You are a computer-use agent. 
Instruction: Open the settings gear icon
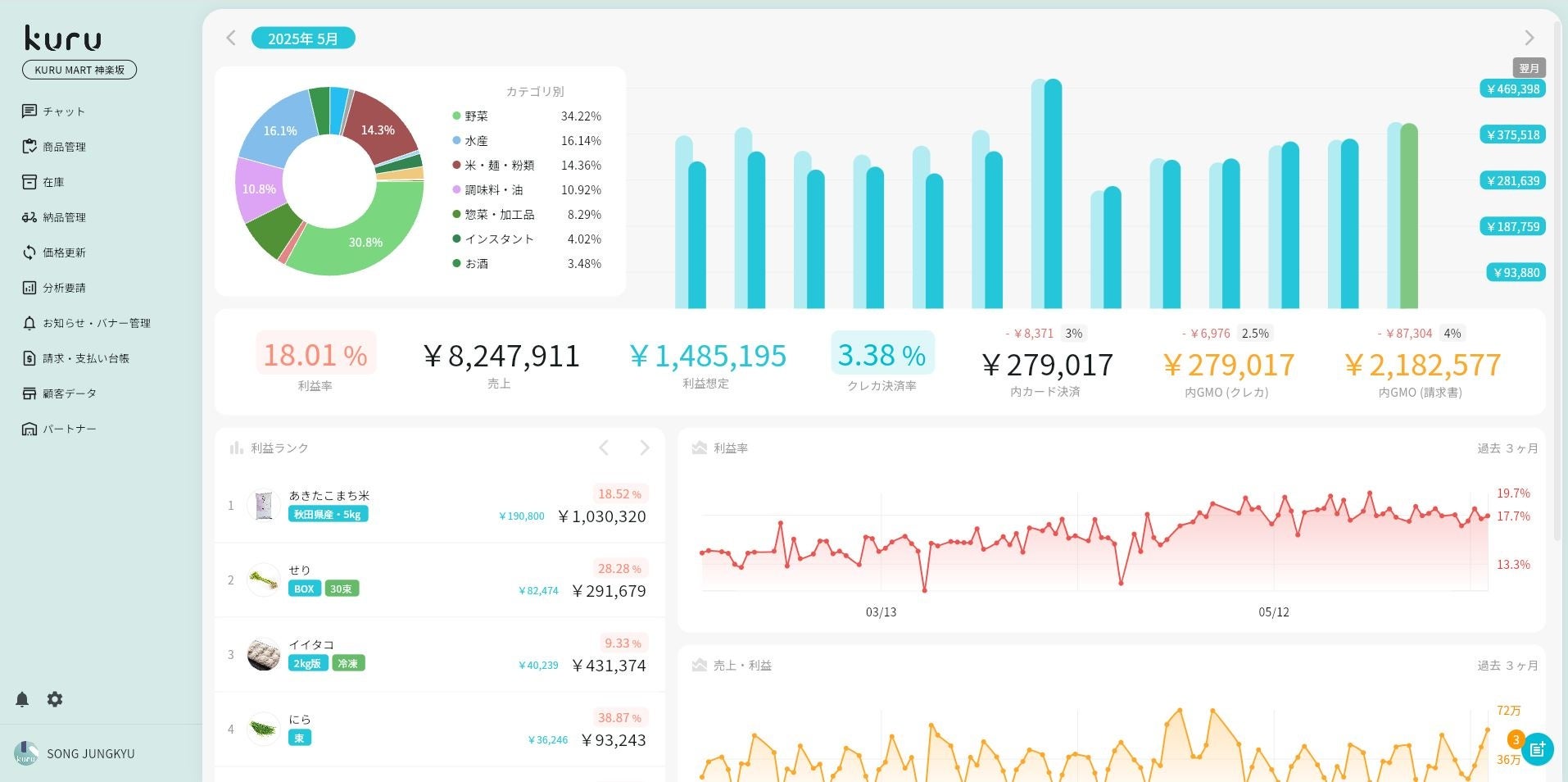(x=55, y=699)
